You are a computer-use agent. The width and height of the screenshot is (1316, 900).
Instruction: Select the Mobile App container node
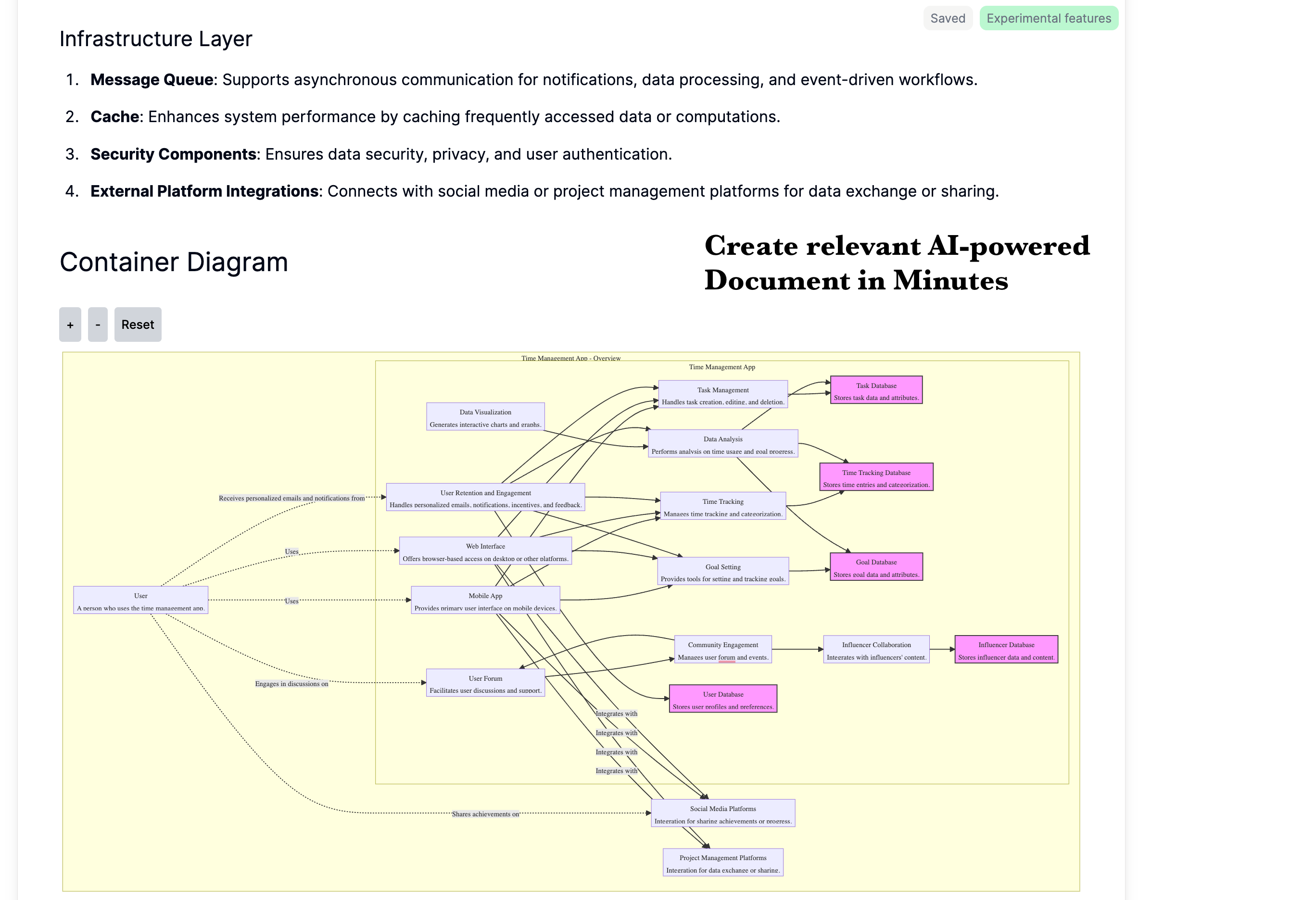tap(485, 600)
